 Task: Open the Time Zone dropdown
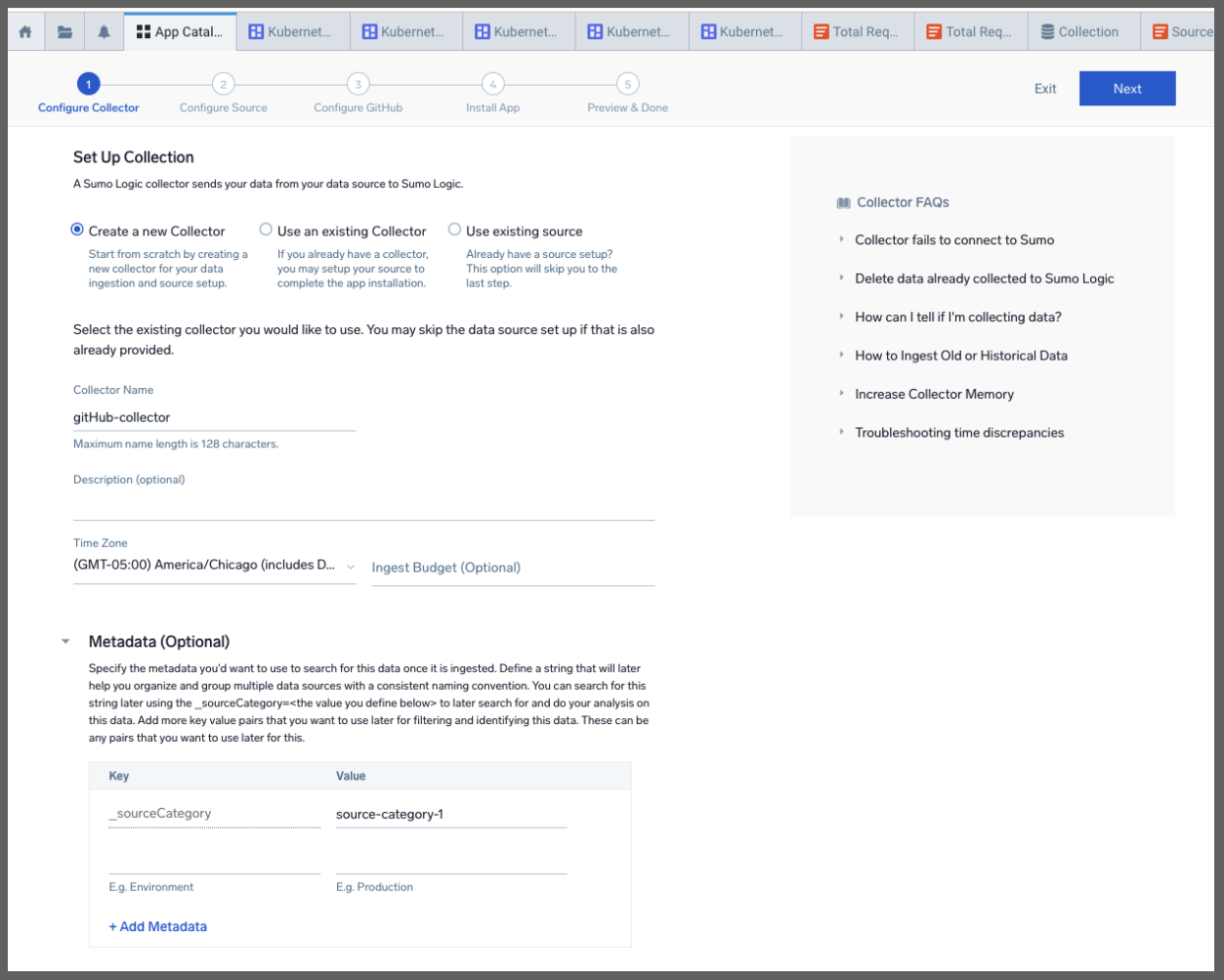coord(214,566)
